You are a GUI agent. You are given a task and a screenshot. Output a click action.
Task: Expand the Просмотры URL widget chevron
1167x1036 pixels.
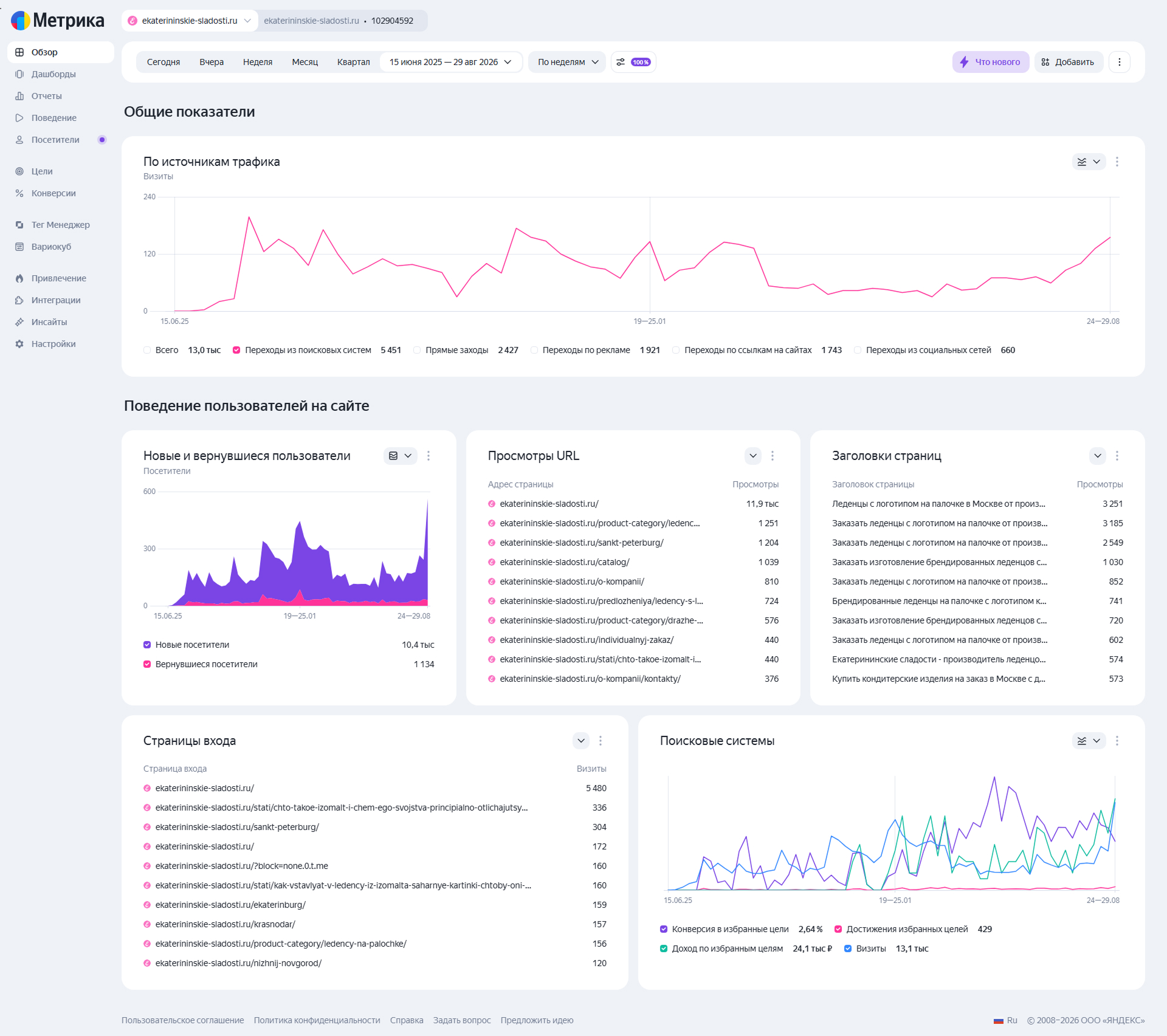click(x=753, y=456)
